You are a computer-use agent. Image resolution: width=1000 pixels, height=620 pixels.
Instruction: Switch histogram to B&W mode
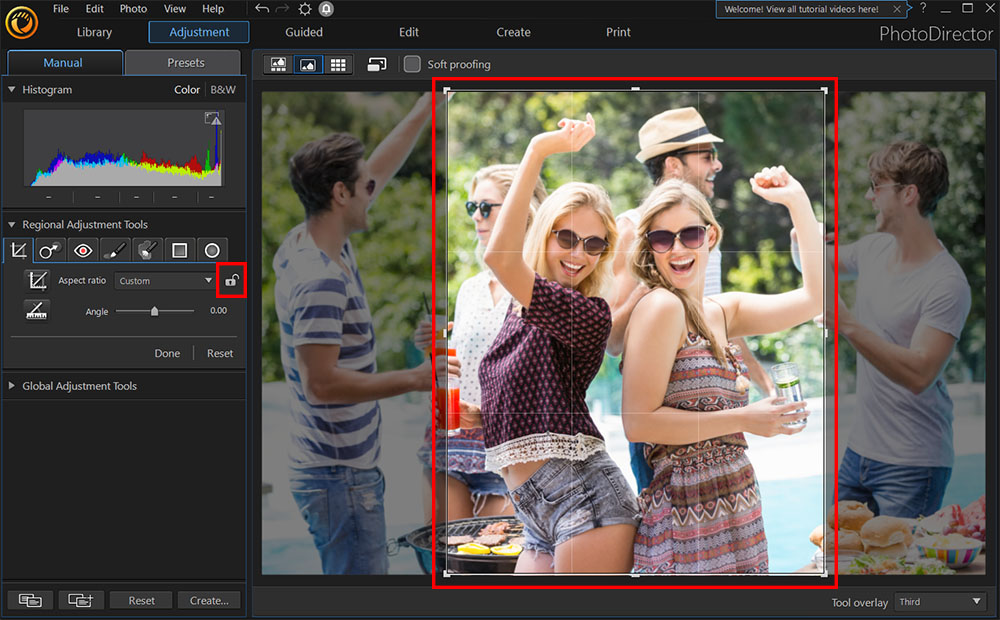click(x=223, y=90)
